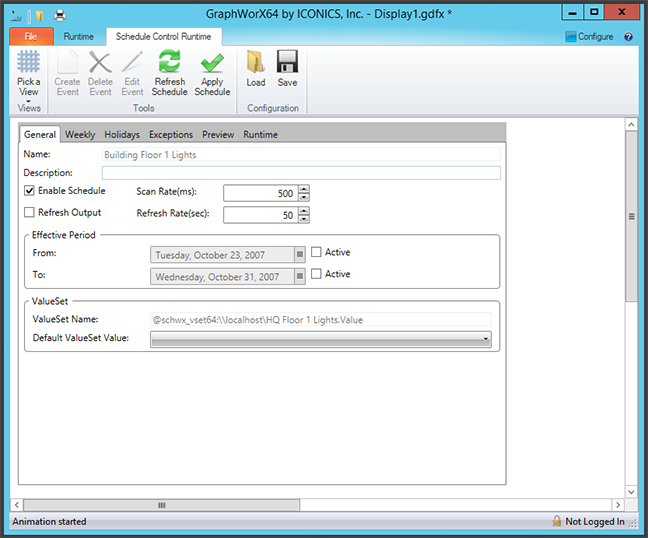Expand the Default ValueSet Value dropdown
This screenshot has height=538, width=648.
tap(486, 340)
